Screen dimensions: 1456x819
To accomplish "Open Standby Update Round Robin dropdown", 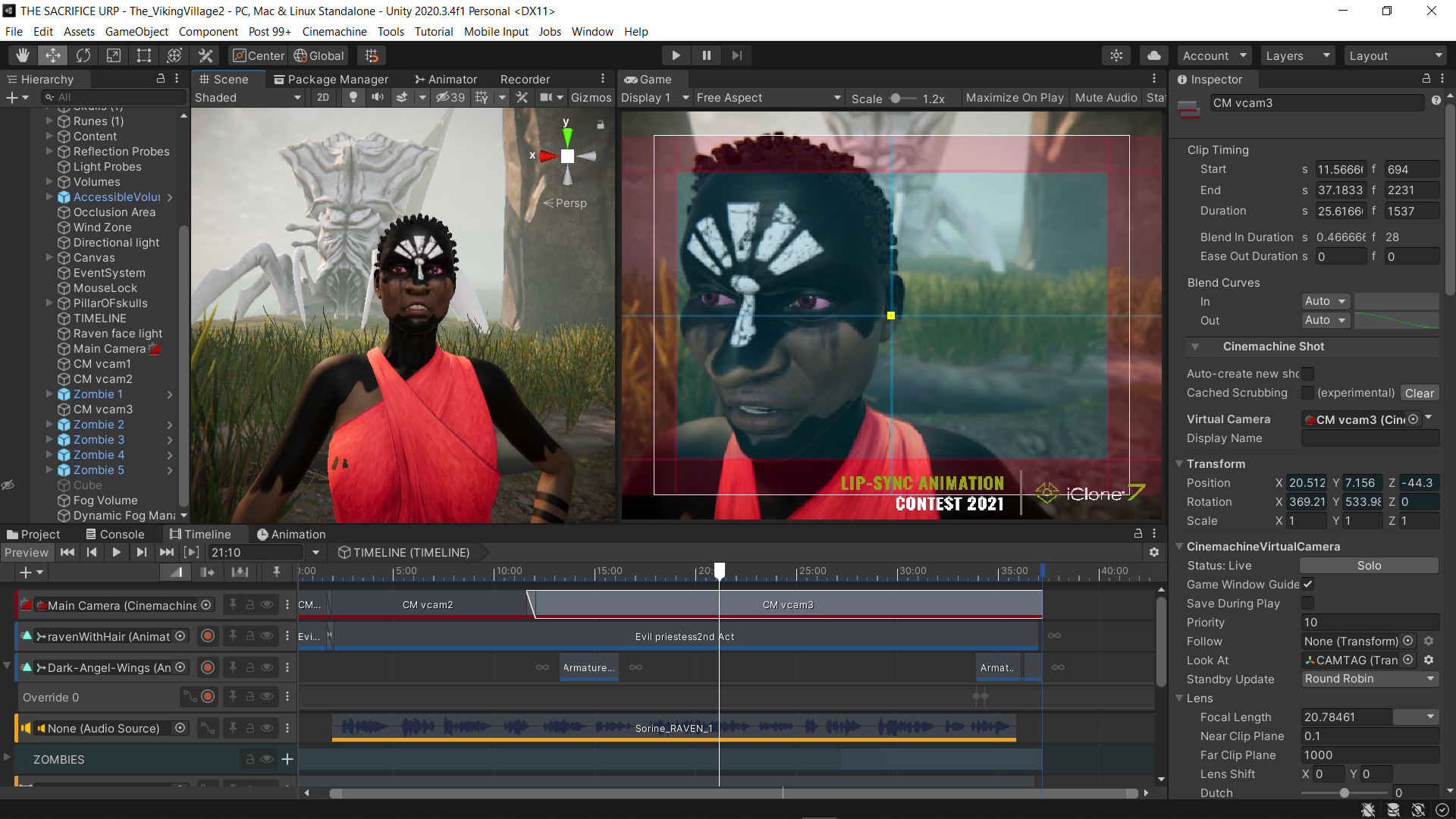I will (1370, 679).
